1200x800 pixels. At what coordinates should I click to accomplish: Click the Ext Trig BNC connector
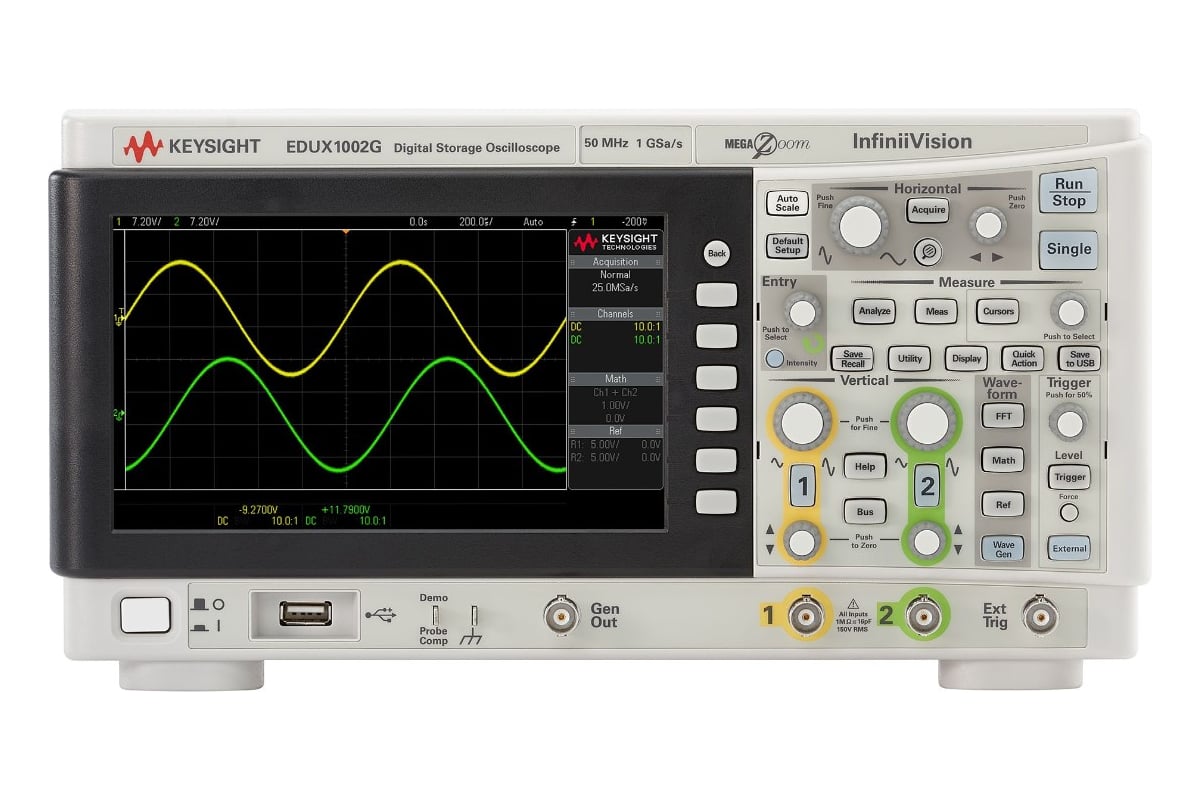coord(1042,614)
